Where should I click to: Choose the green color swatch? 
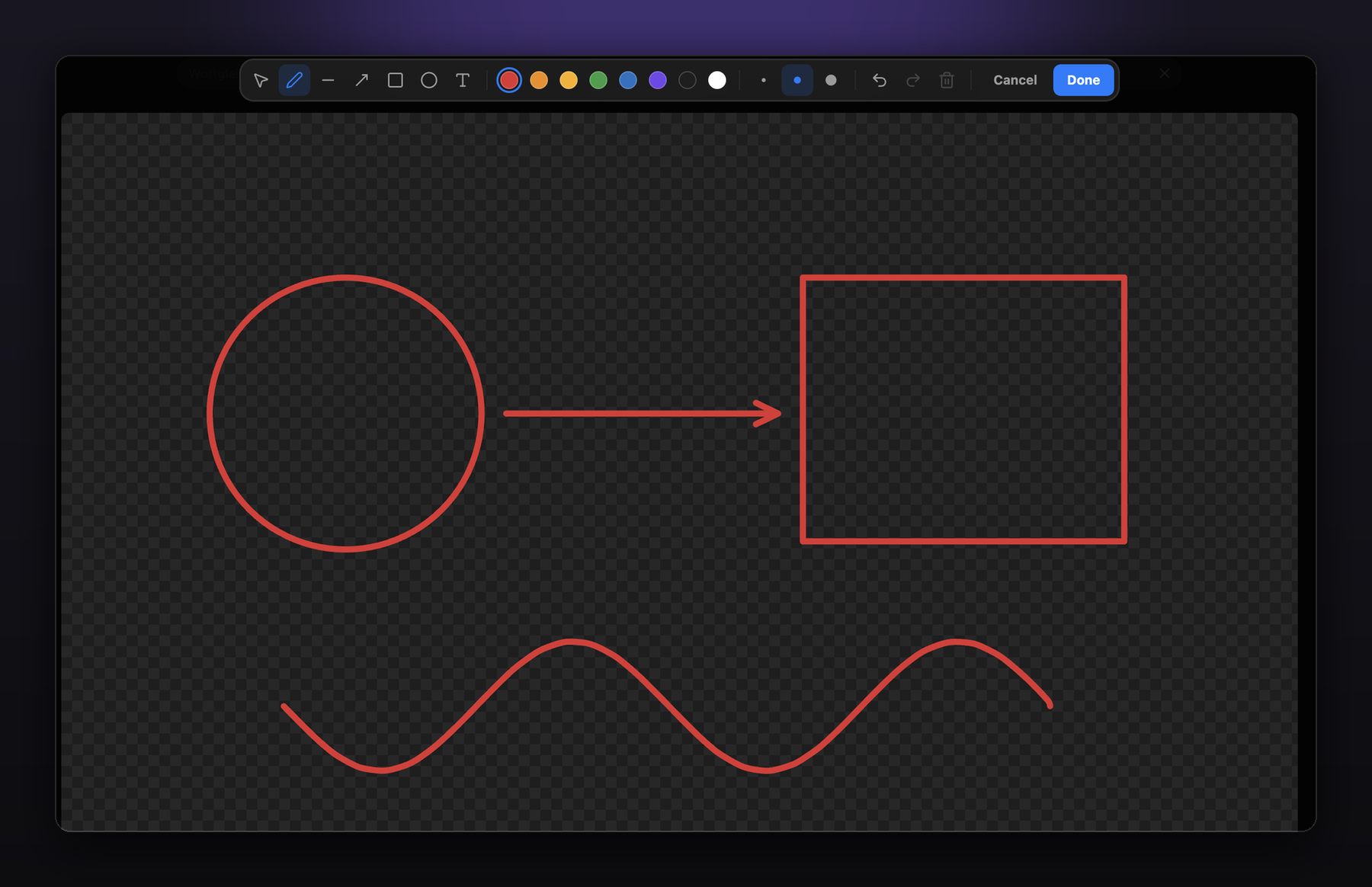(x=598, y=80)
